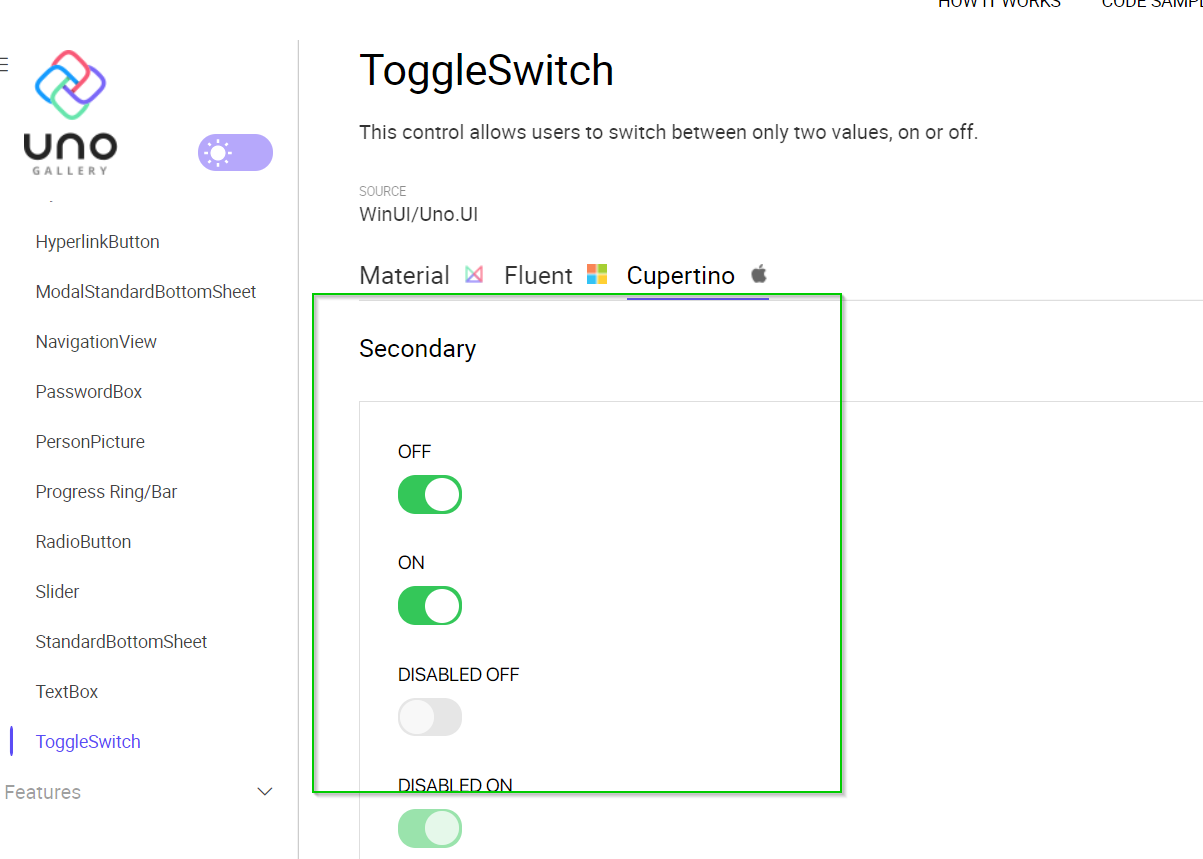Open the Progress Ring/Bar sample
The height and width of the screenshot is (859, 1203).
tap(106, 491)
